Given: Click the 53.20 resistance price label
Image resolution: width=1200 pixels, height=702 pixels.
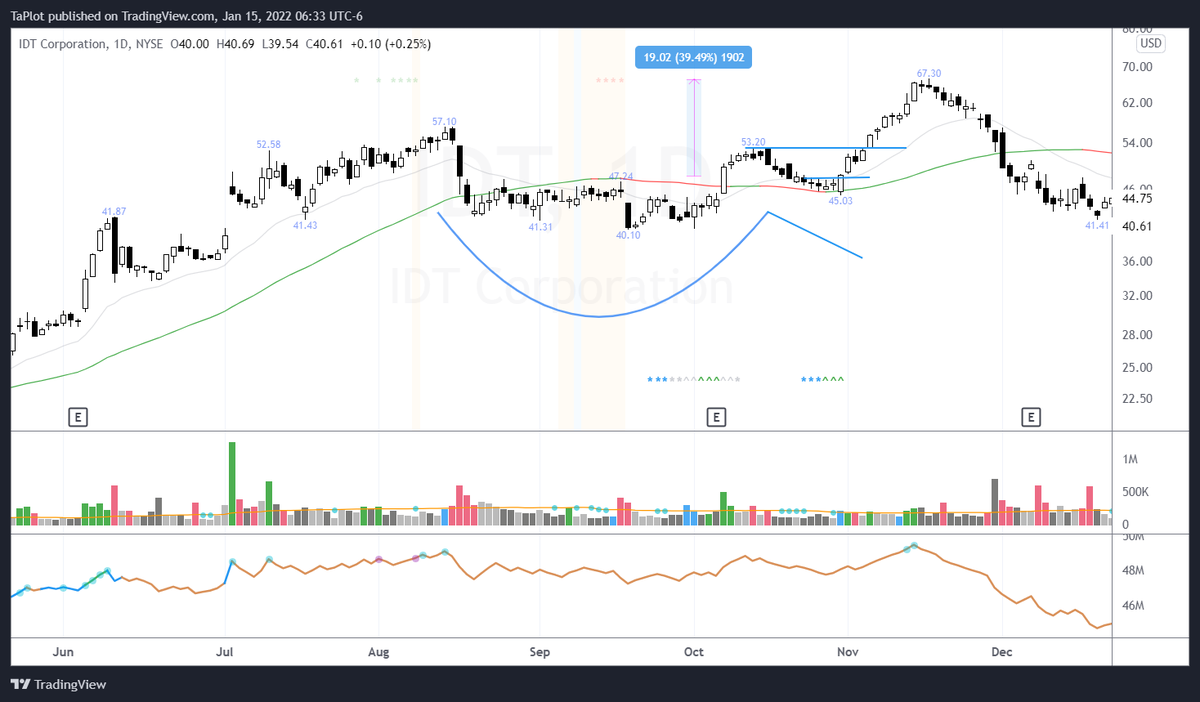Looking at the screenshot, I should click(754, 142).
